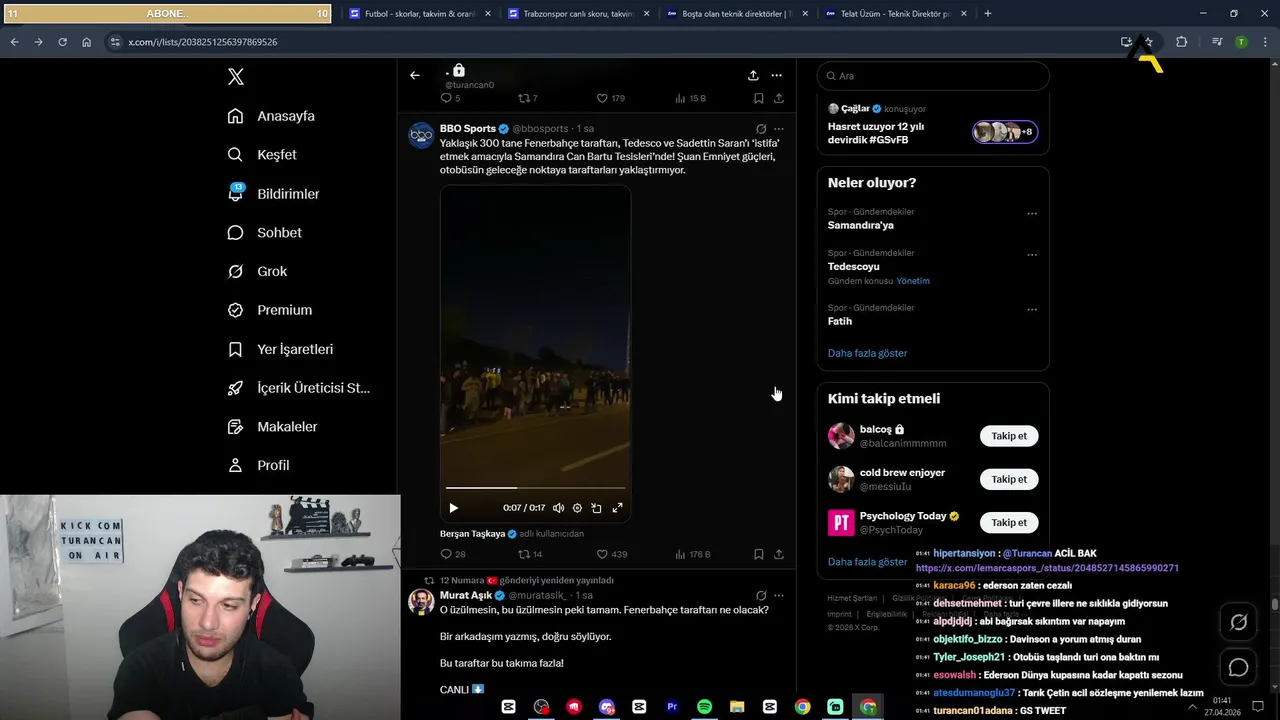
Task: Mute the video volume icon
Action: pos(558,508)
